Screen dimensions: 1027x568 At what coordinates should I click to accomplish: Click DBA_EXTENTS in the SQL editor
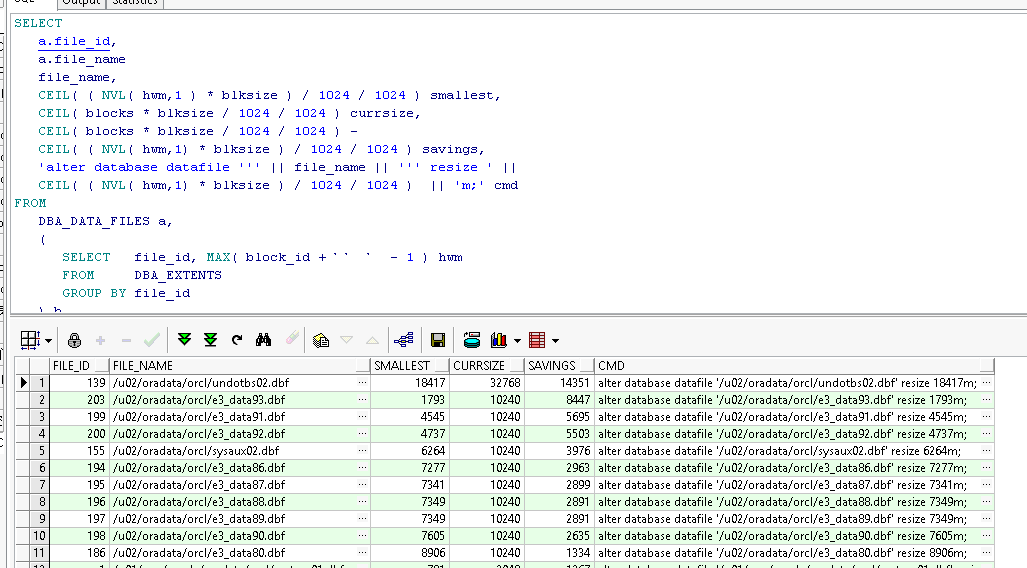(178, 275)
